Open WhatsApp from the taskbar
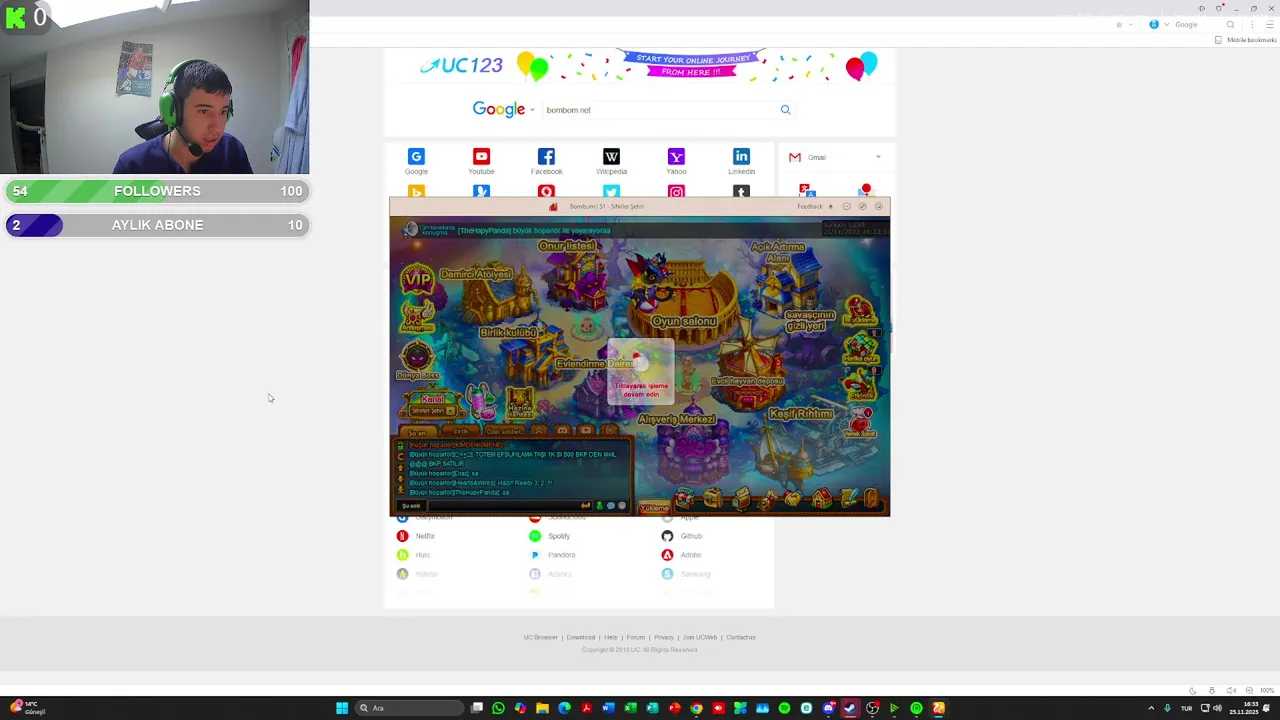The width and height of the screenshot is (1280, 720). (498, 708)
